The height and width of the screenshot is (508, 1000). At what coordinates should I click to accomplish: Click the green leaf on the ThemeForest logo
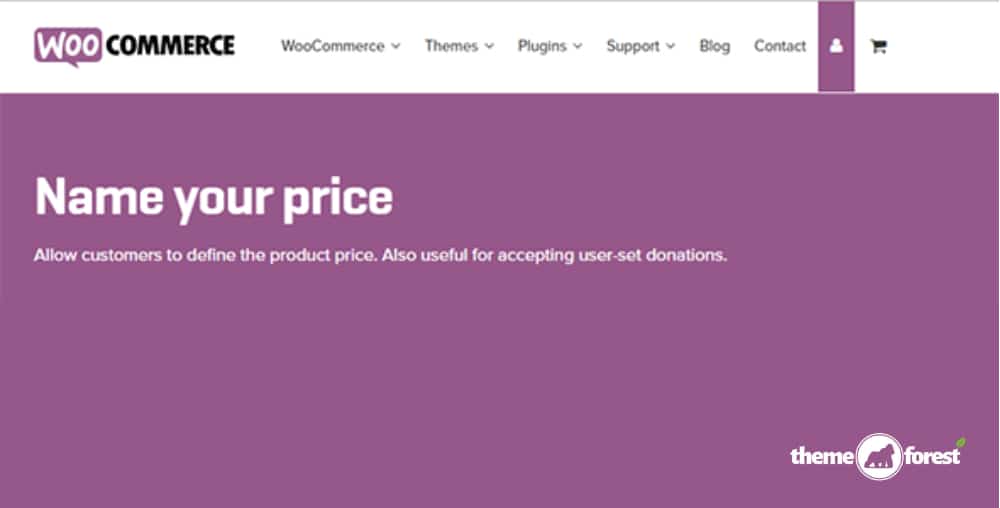960,441
